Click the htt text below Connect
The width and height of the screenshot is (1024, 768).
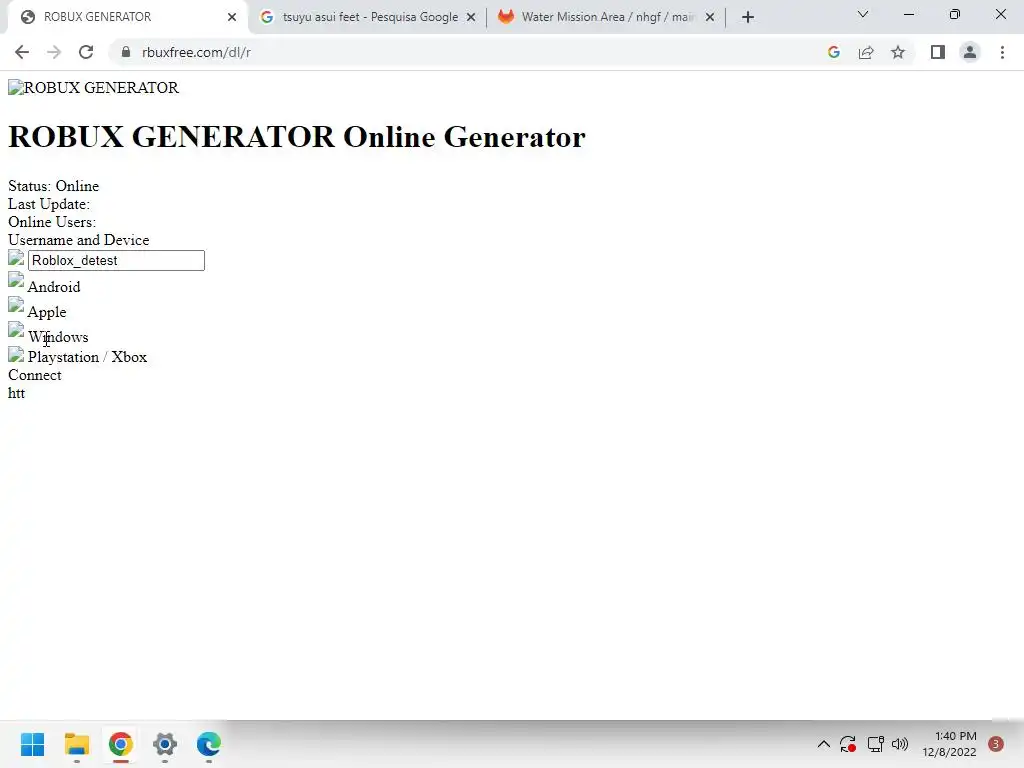(x=16, y=393)
